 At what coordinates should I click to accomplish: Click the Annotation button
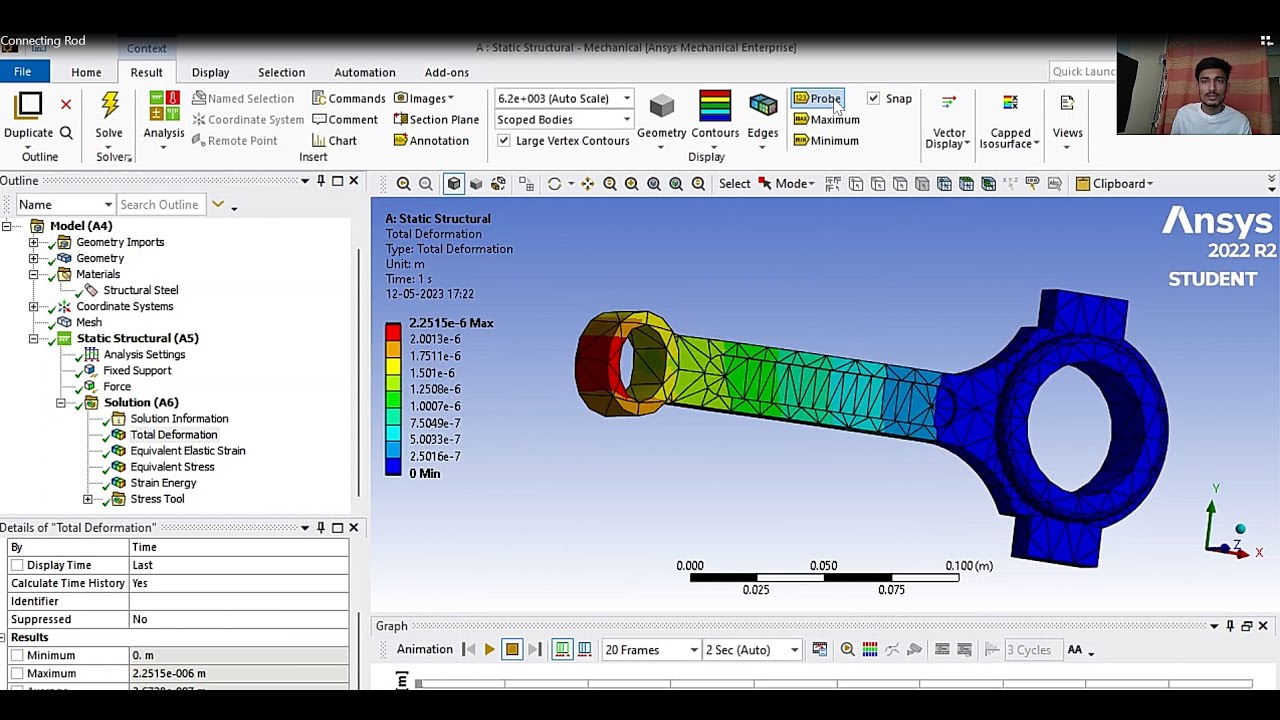[431, 141]
